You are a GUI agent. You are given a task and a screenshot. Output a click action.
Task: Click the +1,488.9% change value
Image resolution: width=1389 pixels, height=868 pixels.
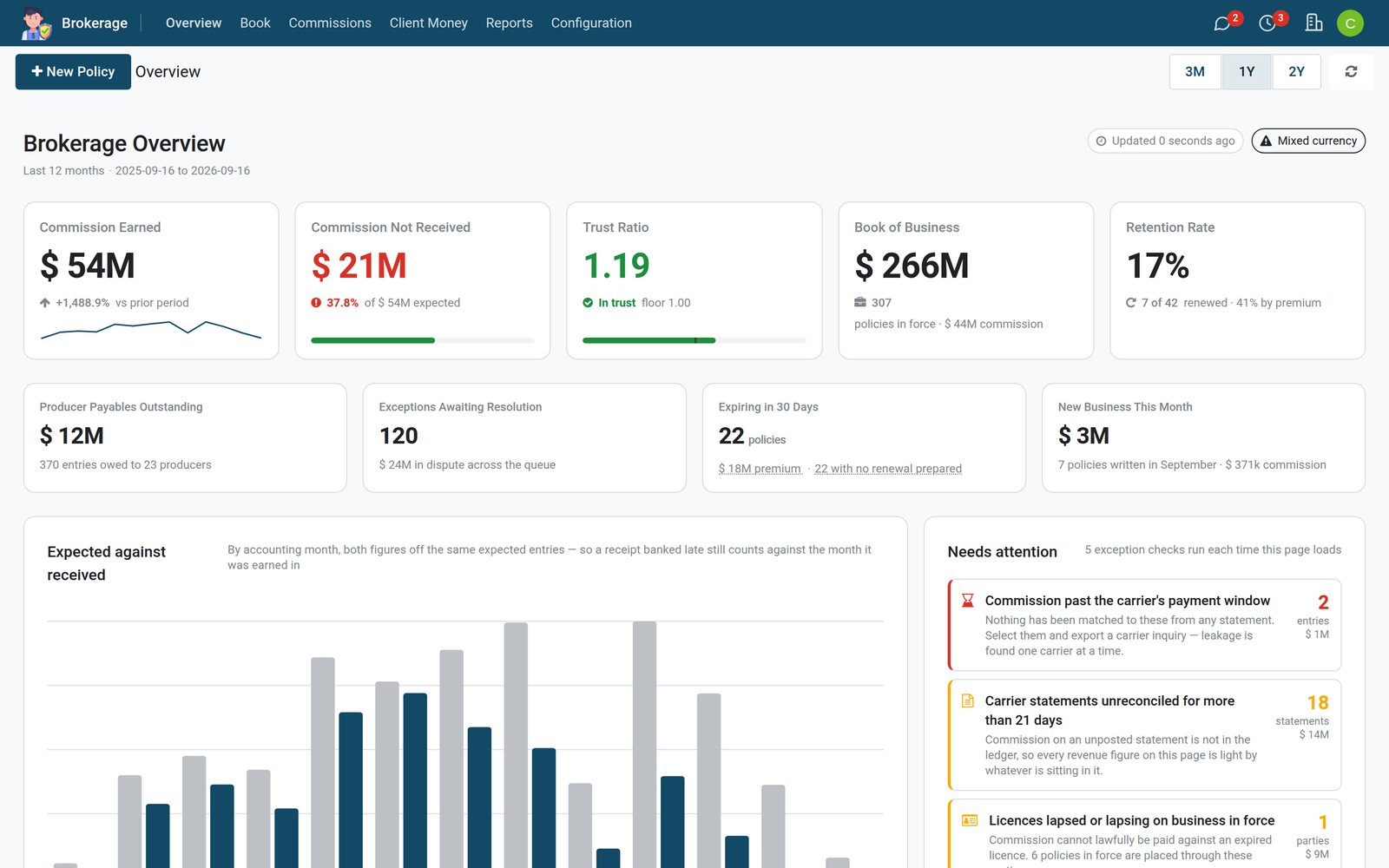point(82,303)
